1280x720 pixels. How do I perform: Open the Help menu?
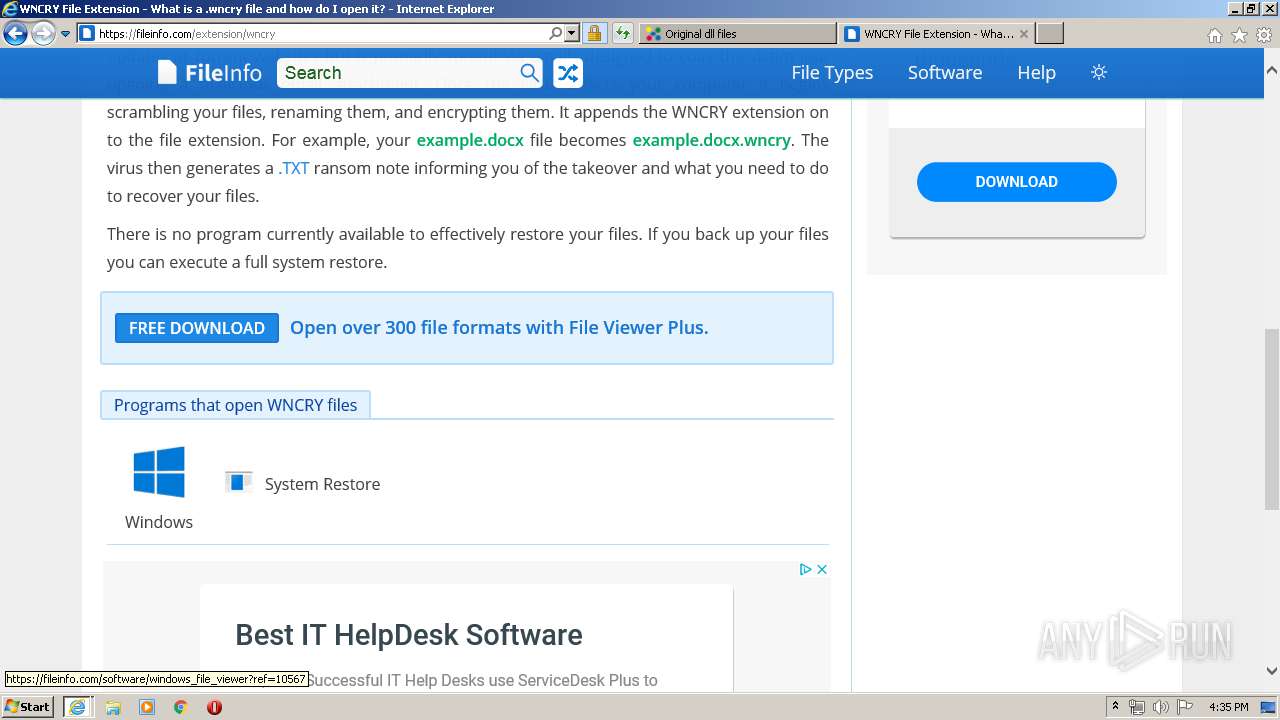[1036, 72]
